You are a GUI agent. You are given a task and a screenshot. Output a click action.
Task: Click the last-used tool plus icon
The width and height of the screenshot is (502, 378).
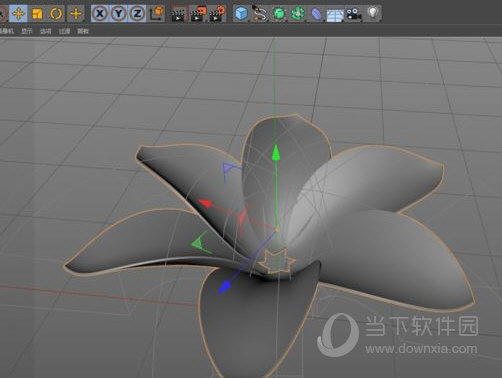point(76,14)
